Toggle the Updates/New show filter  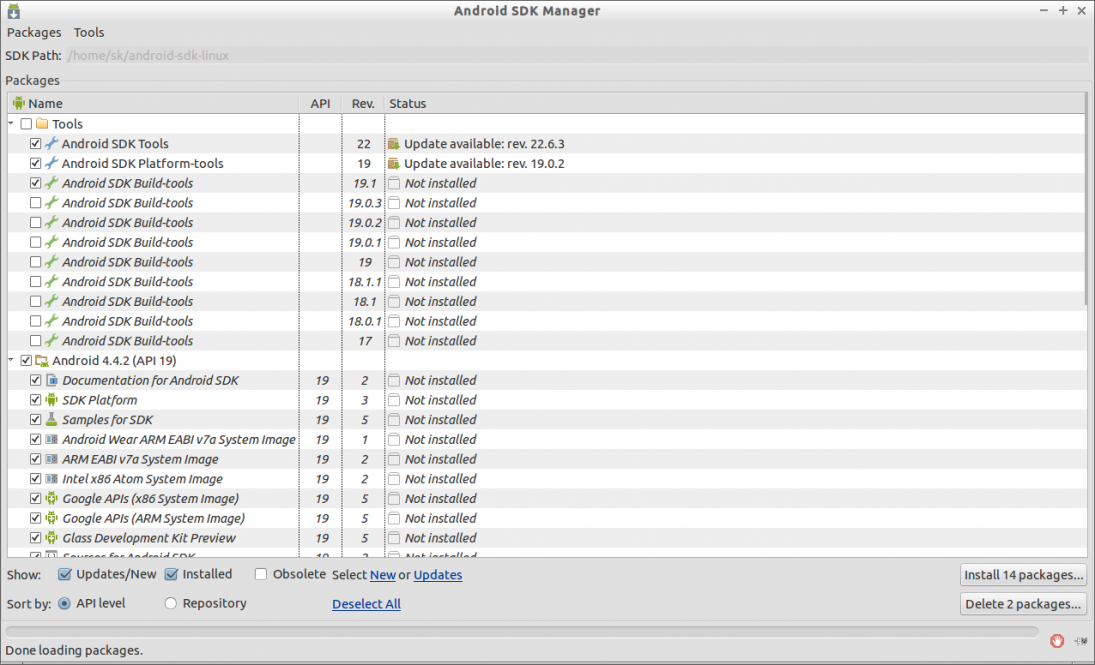[x=65, y=574]
